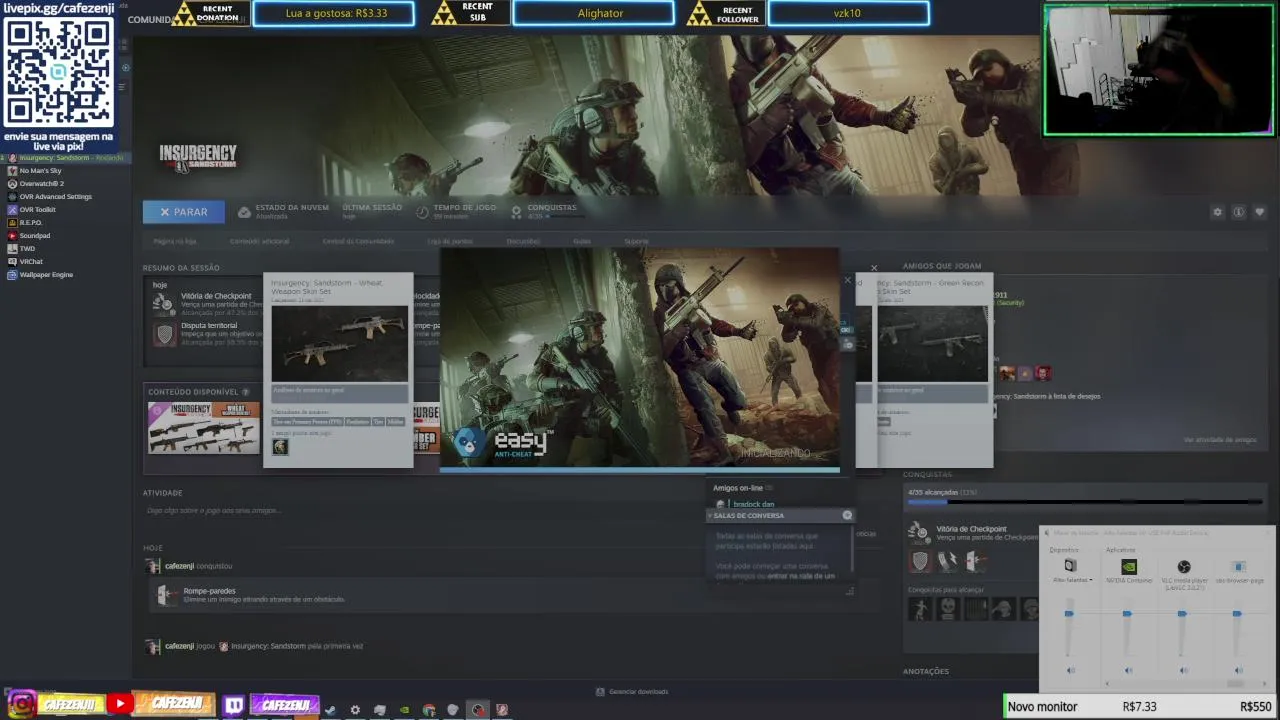
Task: Click the Overwatch 2 game icon
Action: point(12,184)
